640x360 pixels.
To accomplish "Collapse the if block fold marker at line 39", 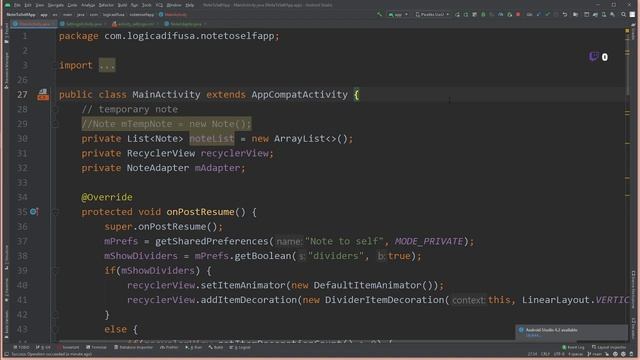I will (55, 271).
